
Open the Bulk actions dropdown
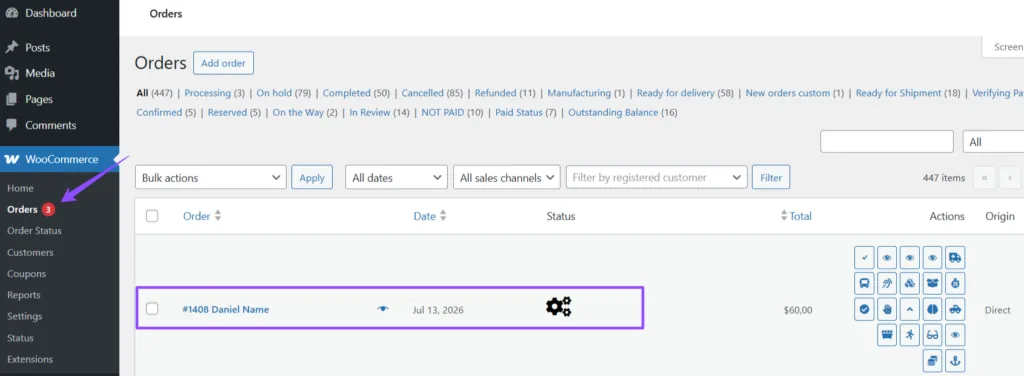pos(210,177)
